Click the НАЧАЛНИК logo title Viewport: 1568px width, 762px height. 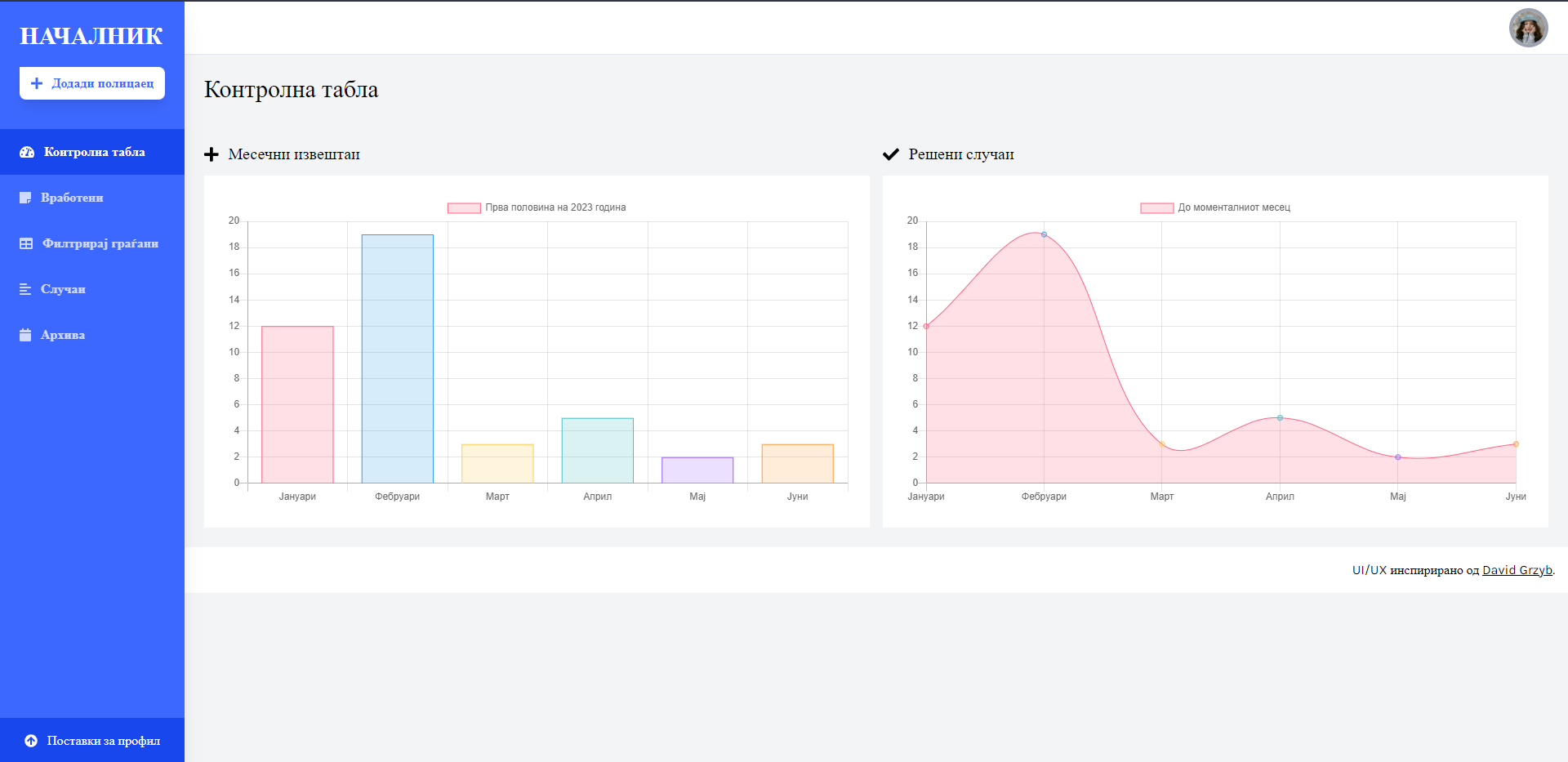point(91,36)
